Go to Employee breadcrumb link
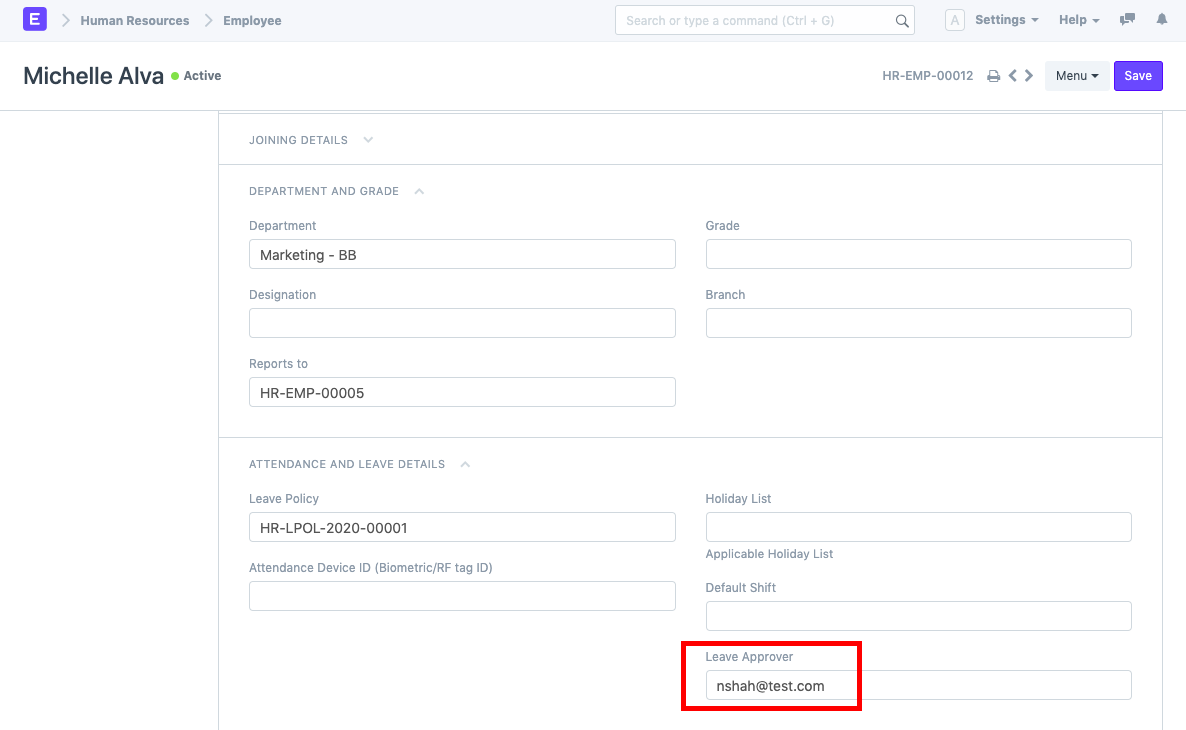The height and width of the screenshot is (730, 1186). pyautogui.click(x=252, y=20)
